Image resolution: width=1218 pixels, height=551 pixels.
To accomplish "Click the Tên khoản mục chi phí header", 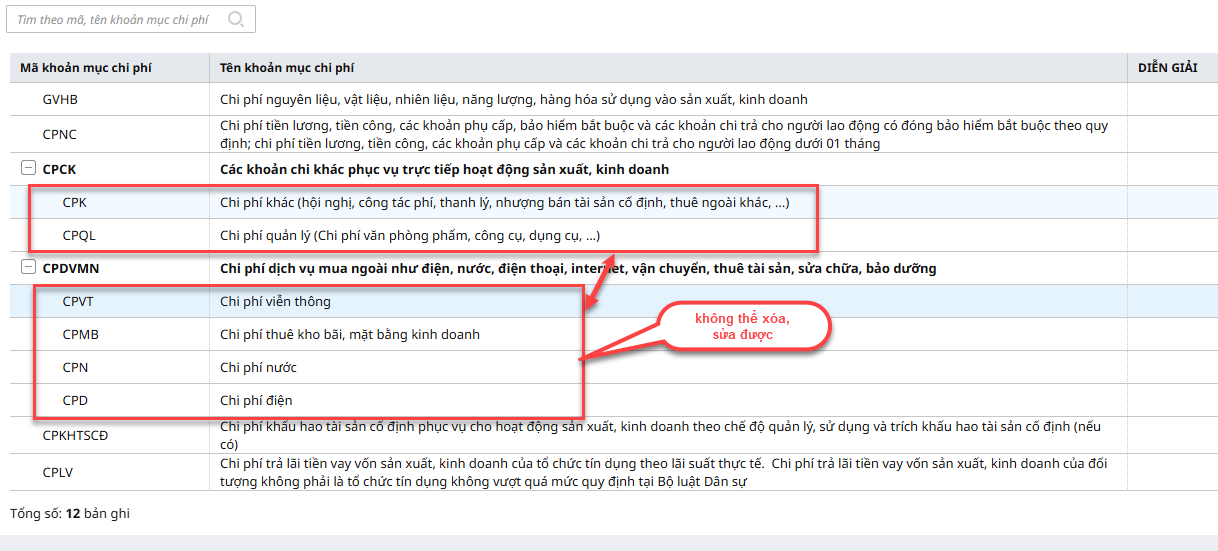I will point(287,68).
